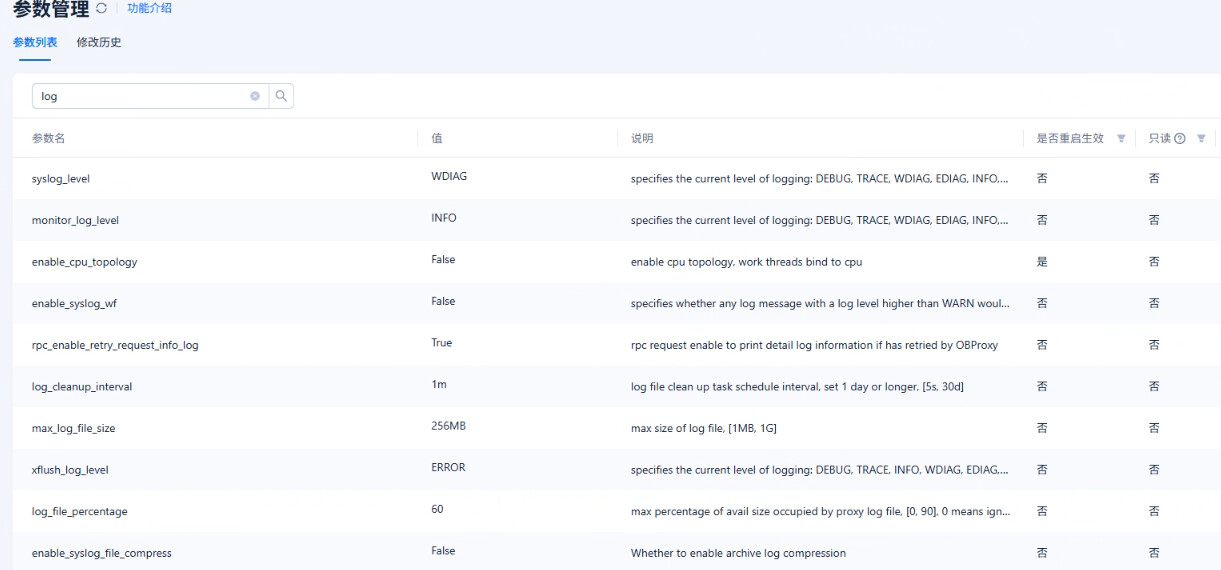
Task: Select the syslog_level parameter name
Action: pos(61,179)
